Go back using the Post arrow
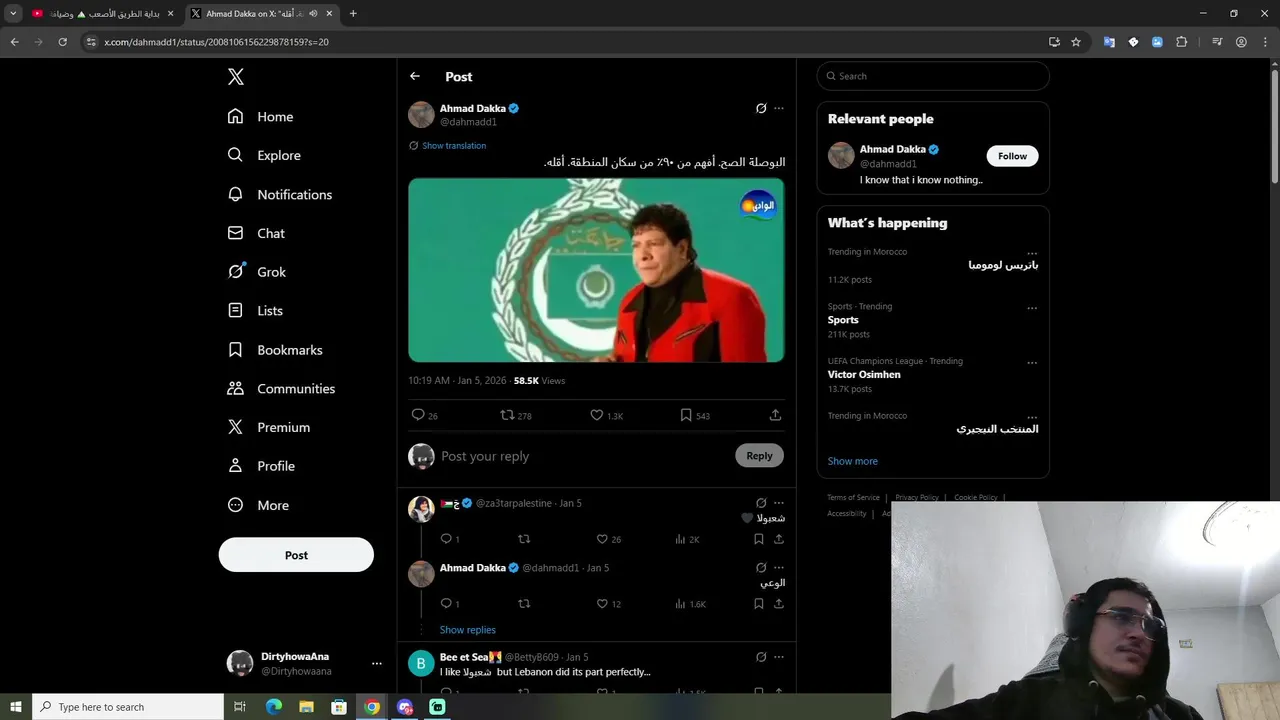The width and height of the screenshot is (1280, 720). [x=415, y=76]
